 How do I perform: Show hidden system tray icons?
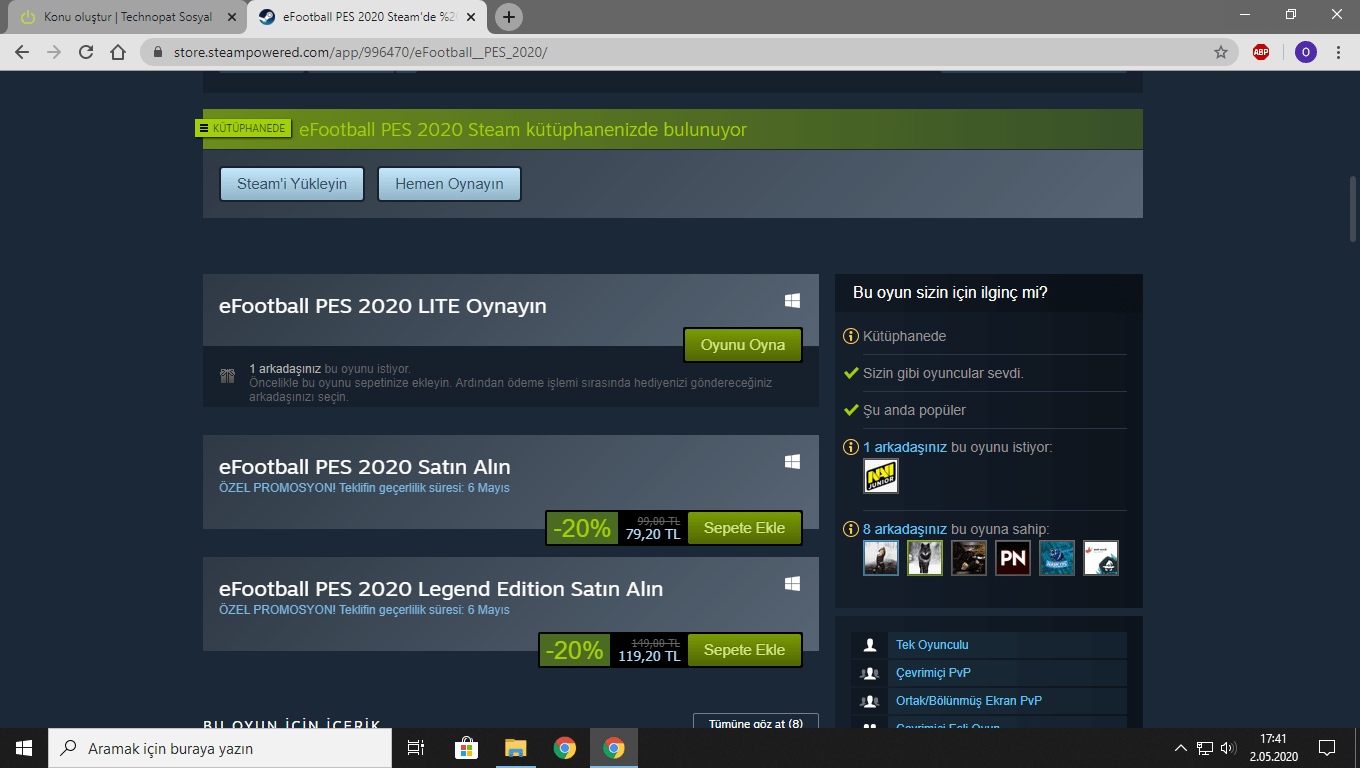(x=1180, y=748)
